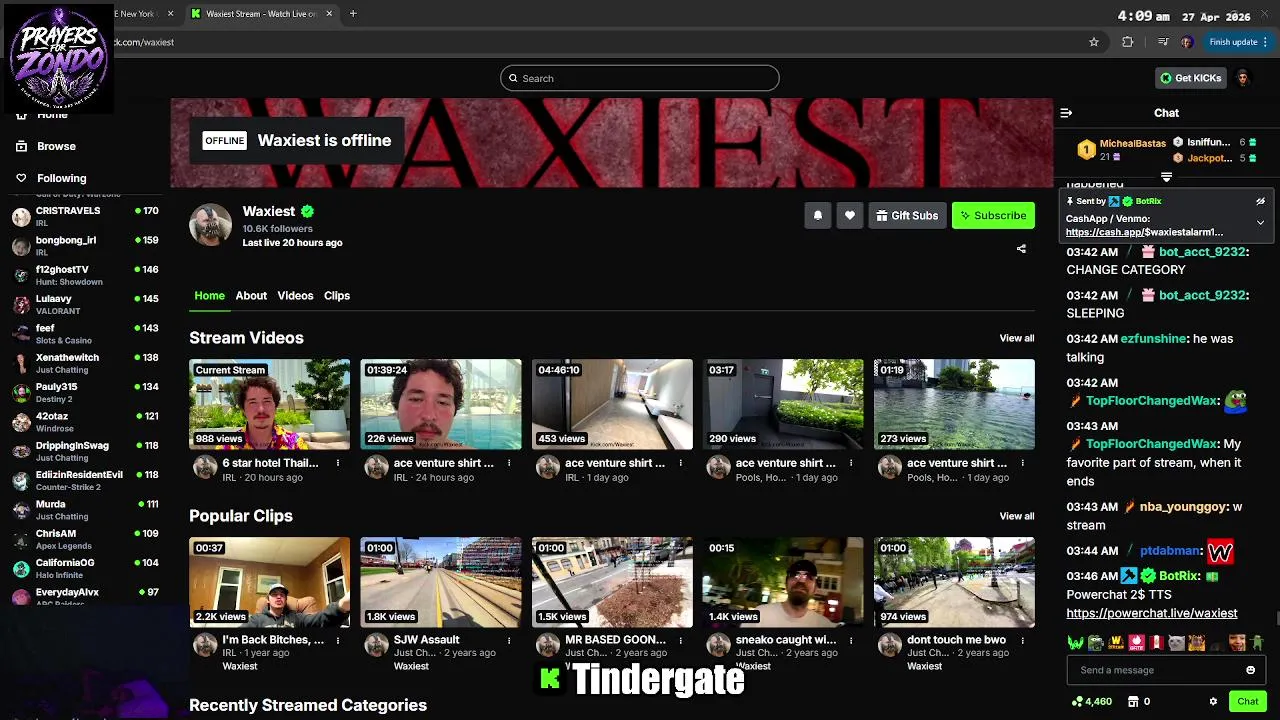Open the Videos tab
This screenshot has width=1280, height=720.
pyautogui.click(x=295, y=296)
